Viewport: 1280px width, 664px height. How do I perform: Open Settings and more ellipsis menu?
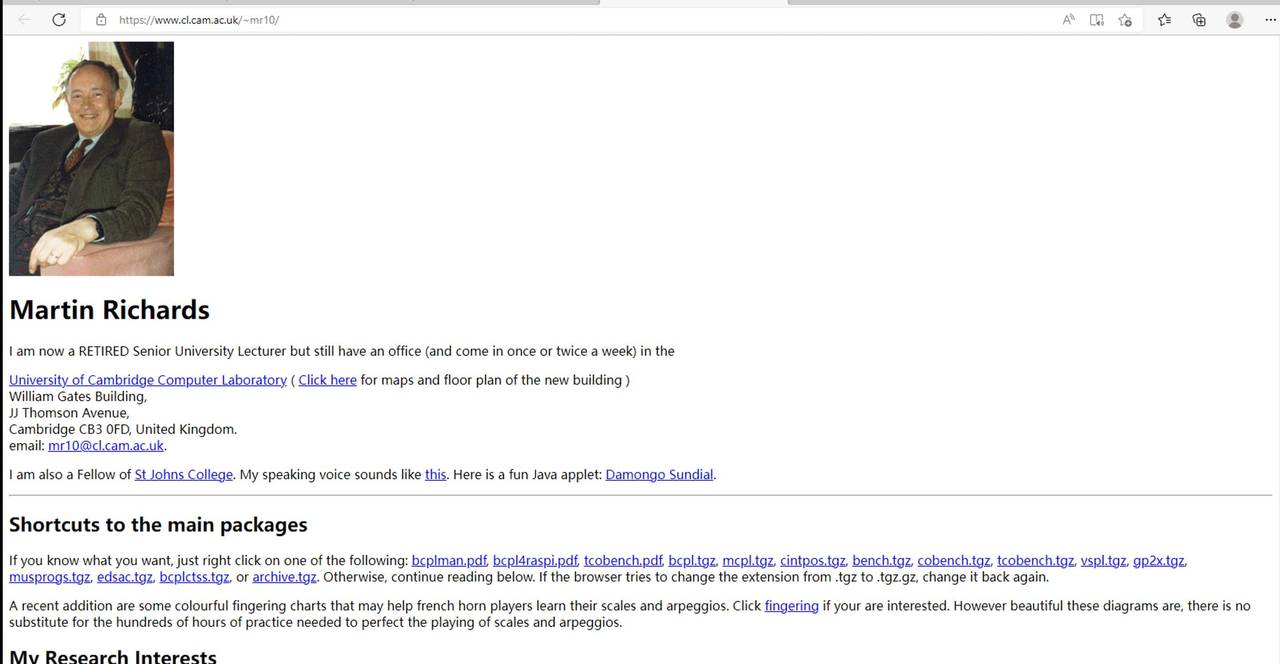[1270, 19]
